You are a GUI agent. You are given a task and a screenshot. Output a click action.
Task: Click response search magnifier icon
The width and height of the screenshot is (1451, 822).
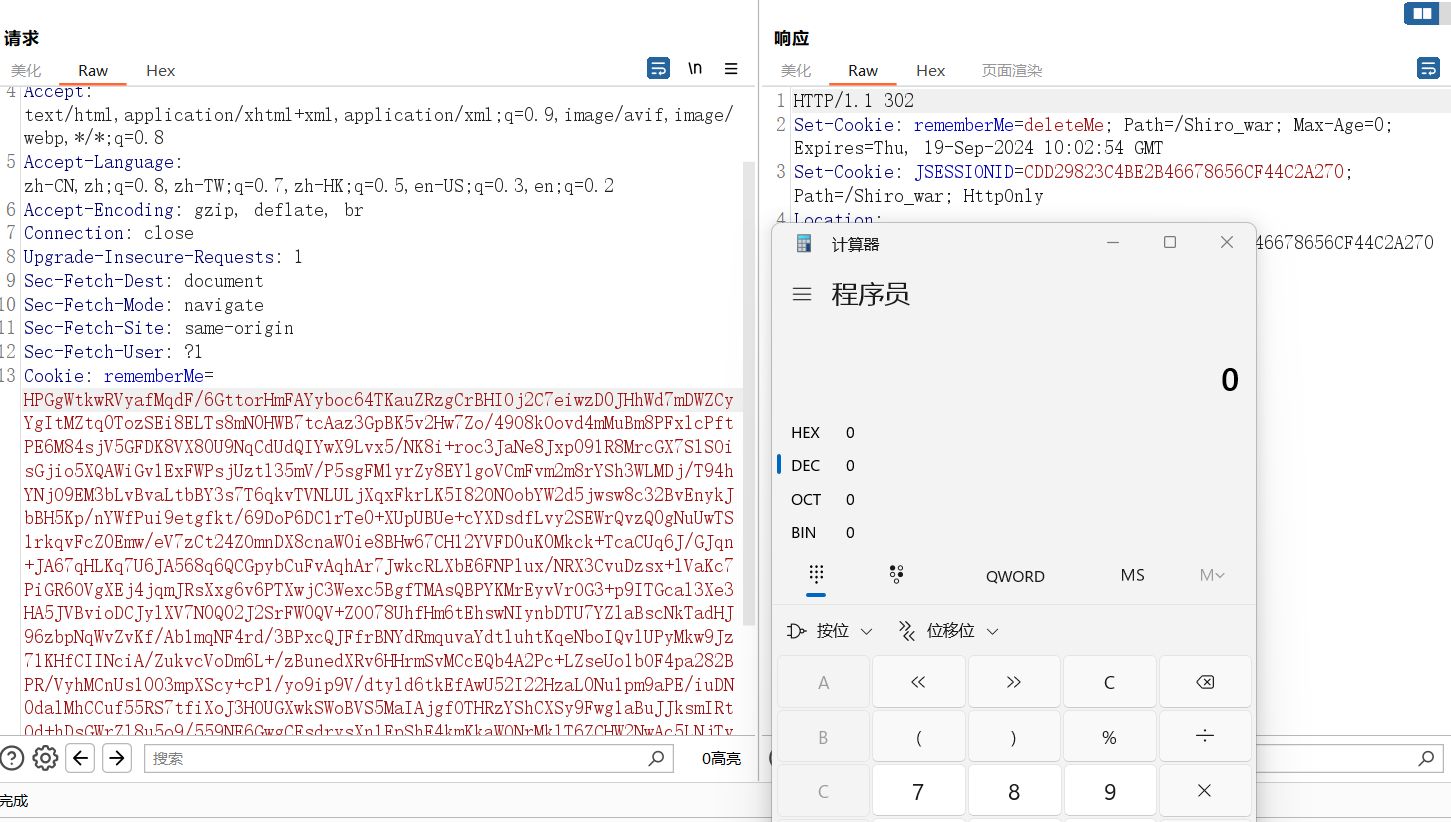(1427, 759)
